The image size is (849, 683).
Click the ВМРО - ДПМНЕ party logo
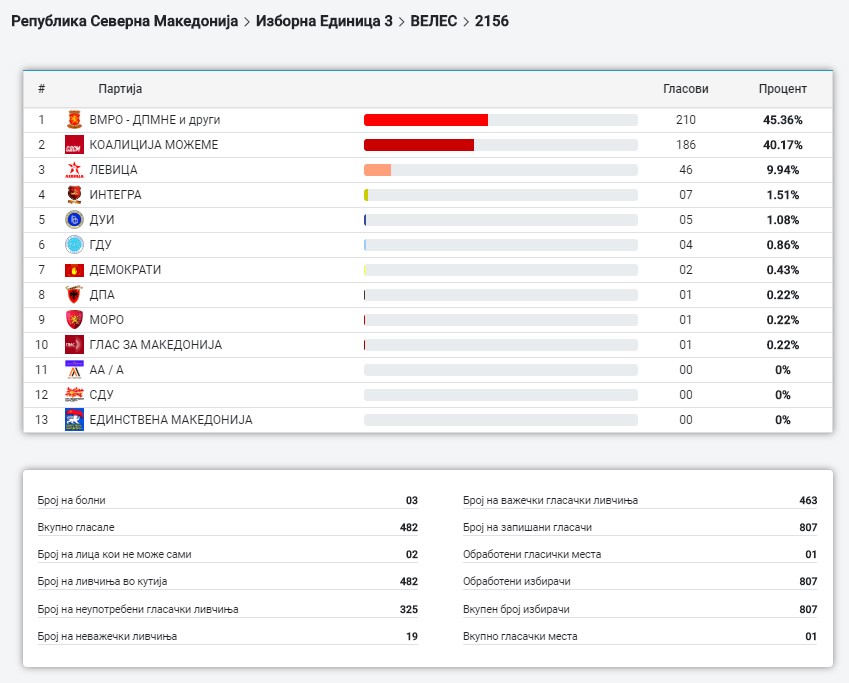(73, 120)
